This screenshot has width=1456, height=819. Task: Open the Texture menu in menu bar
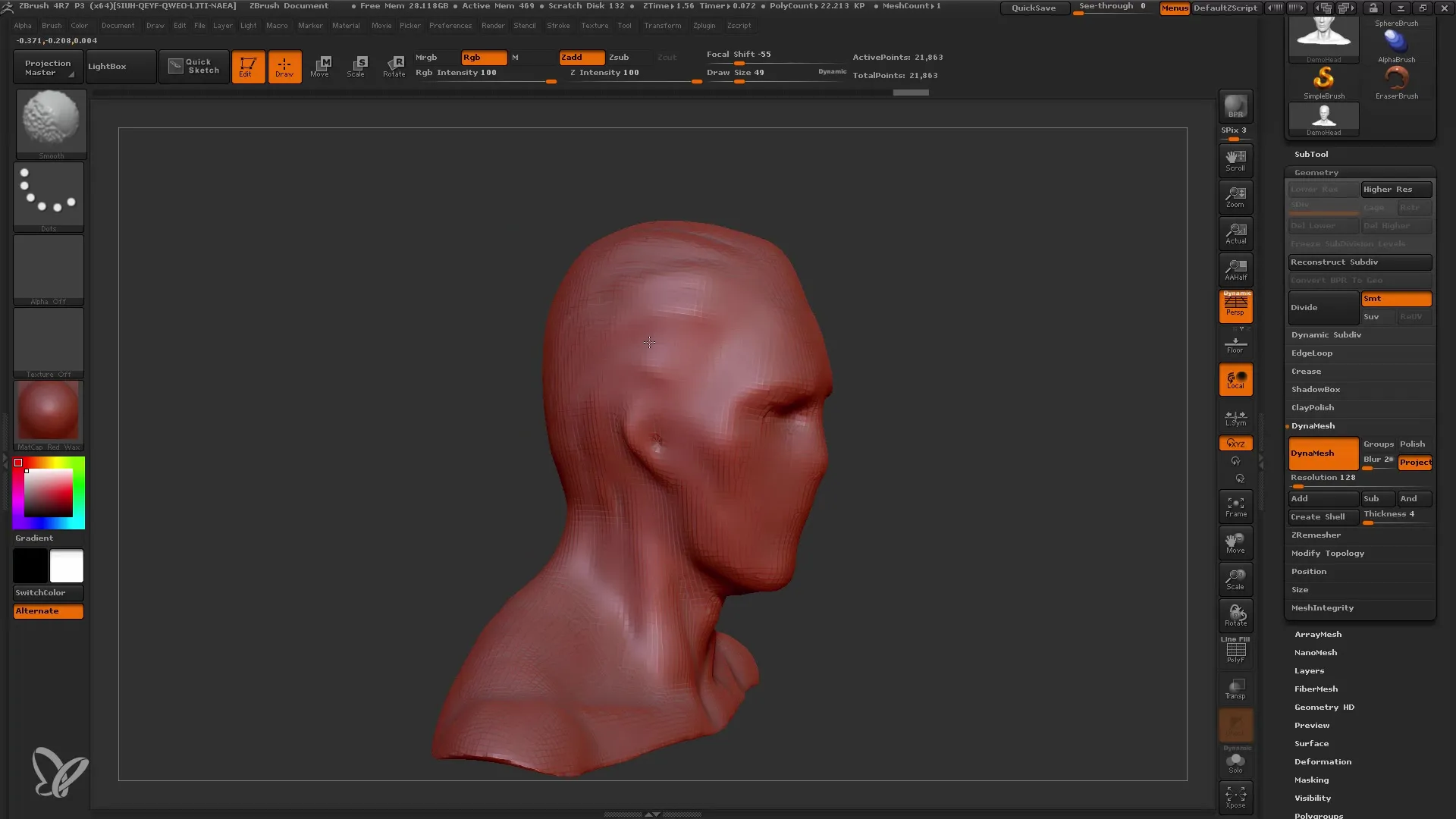click(594, 27)
